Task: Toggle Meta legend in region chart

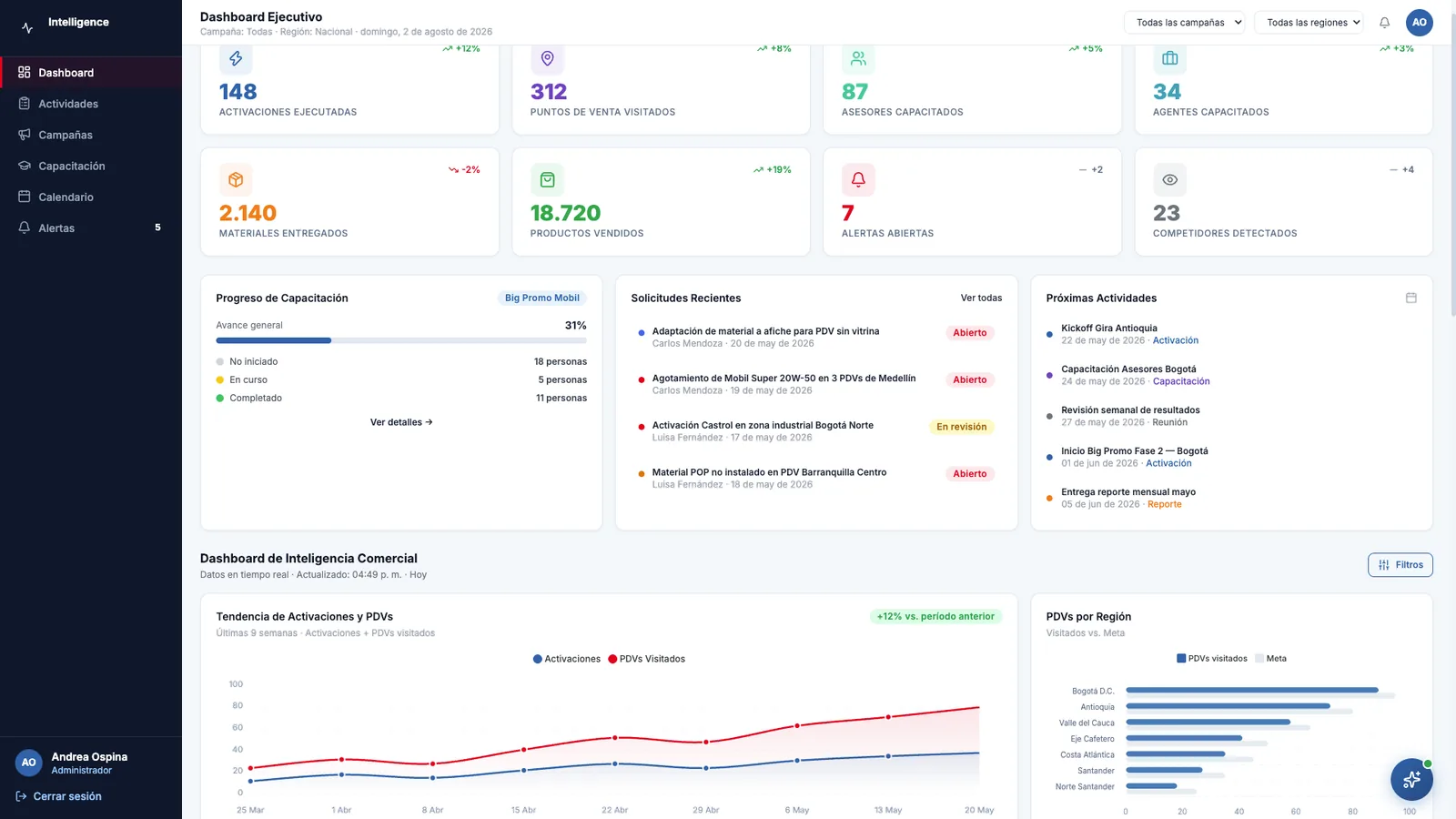Action: (1270, 658)
